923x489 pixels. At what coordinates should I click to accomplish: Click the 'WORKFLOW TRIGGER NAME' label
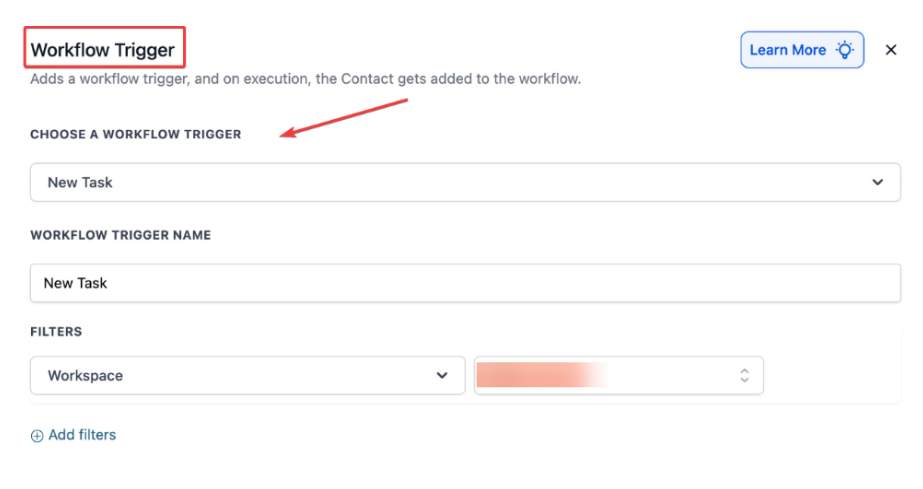pos(120,235)
